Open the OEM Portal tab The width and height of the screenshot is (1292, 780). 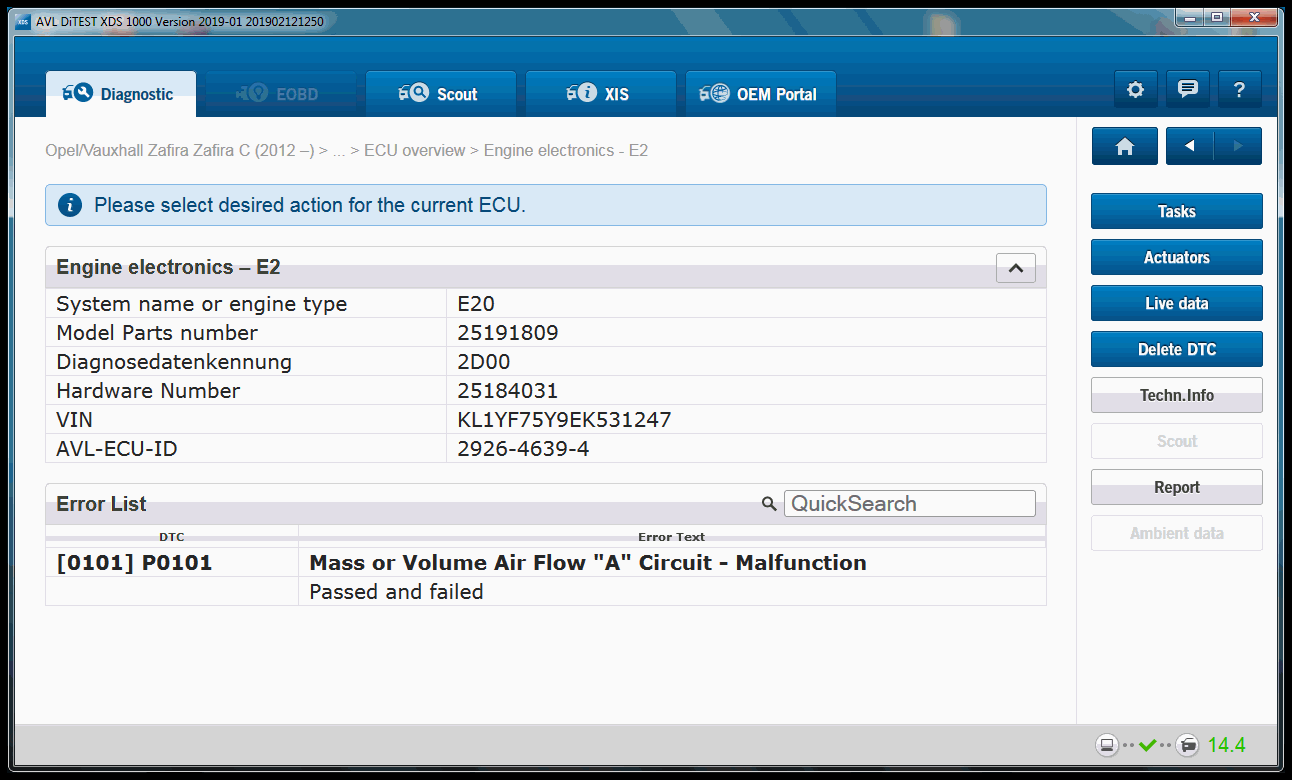click(x=760, y=94)
